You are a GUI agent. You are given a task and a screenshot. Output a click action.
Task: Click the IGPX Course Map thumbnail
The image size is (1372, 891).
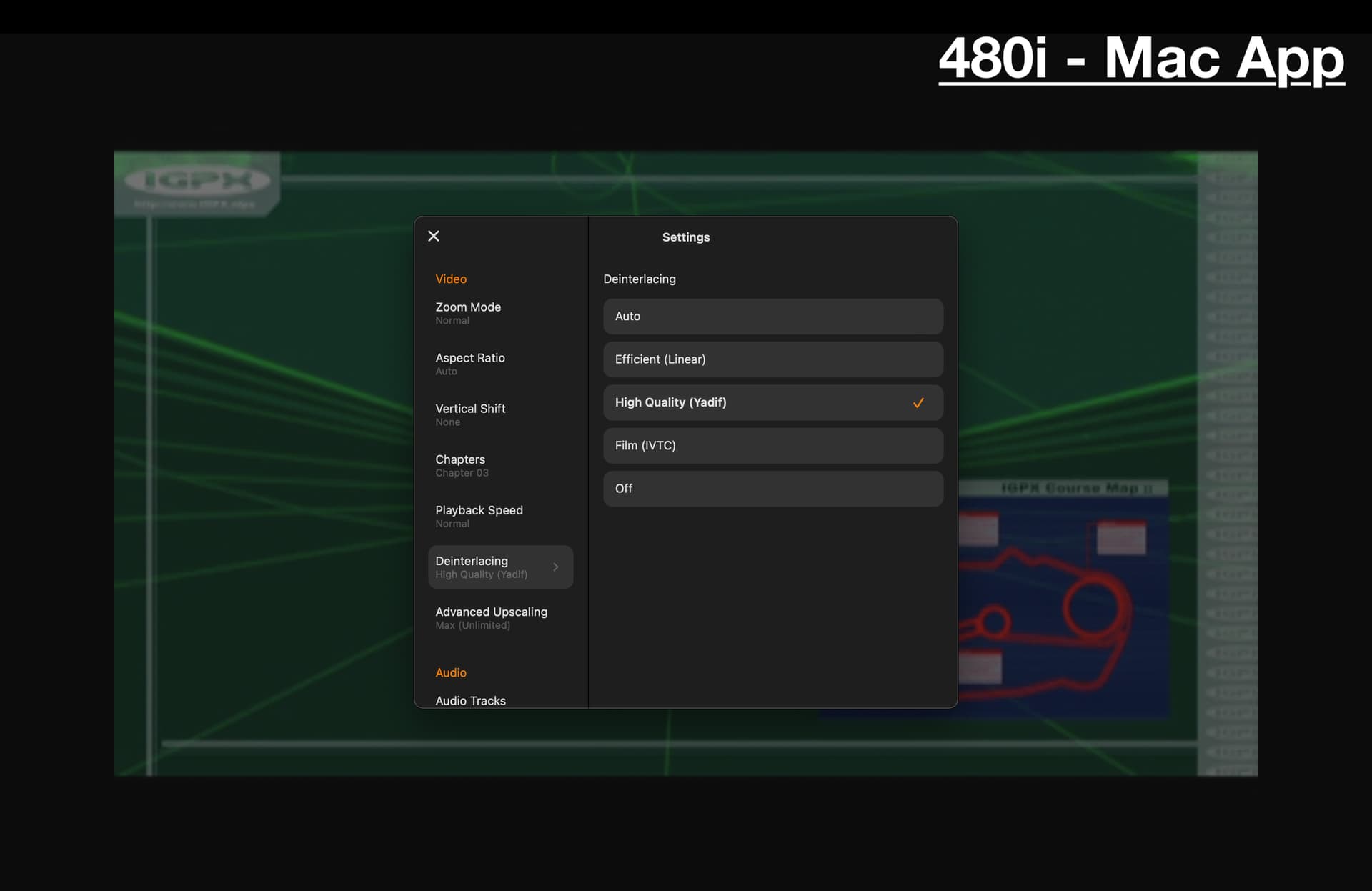tap(1065, 600)
